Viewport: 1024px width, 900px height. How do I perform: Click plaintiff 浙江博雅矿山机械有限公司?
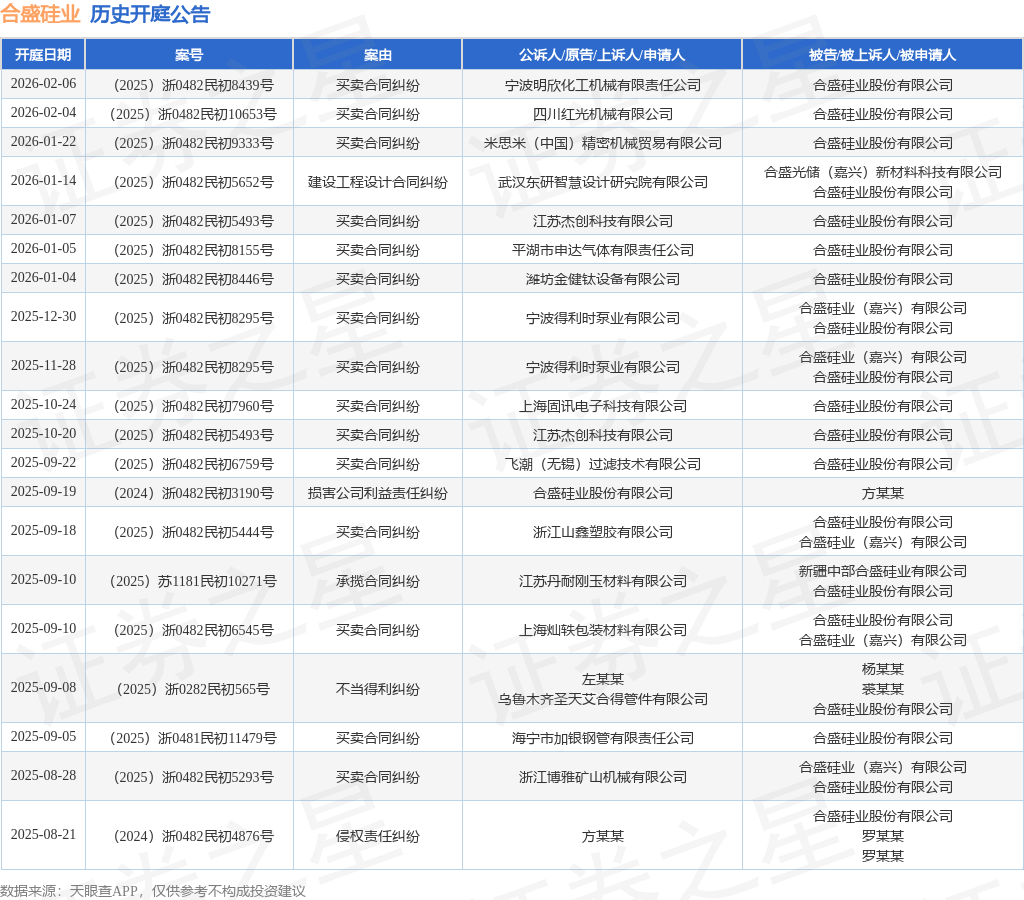[x=603, y=777]
